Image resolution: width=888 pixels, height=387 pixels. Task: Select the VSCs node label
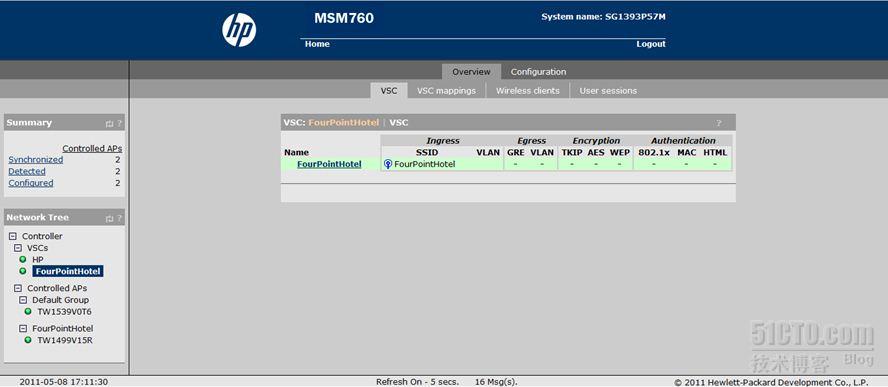(x=37, y=248)
